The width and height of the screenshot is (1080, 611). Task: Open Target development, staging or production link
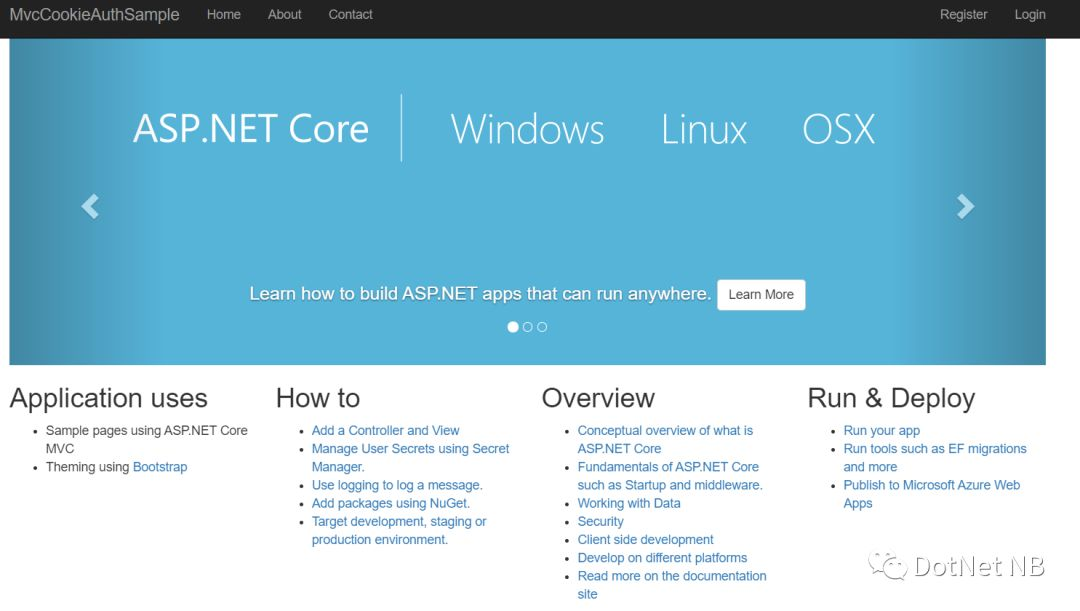pyautogui.click(x=399, y=530)
